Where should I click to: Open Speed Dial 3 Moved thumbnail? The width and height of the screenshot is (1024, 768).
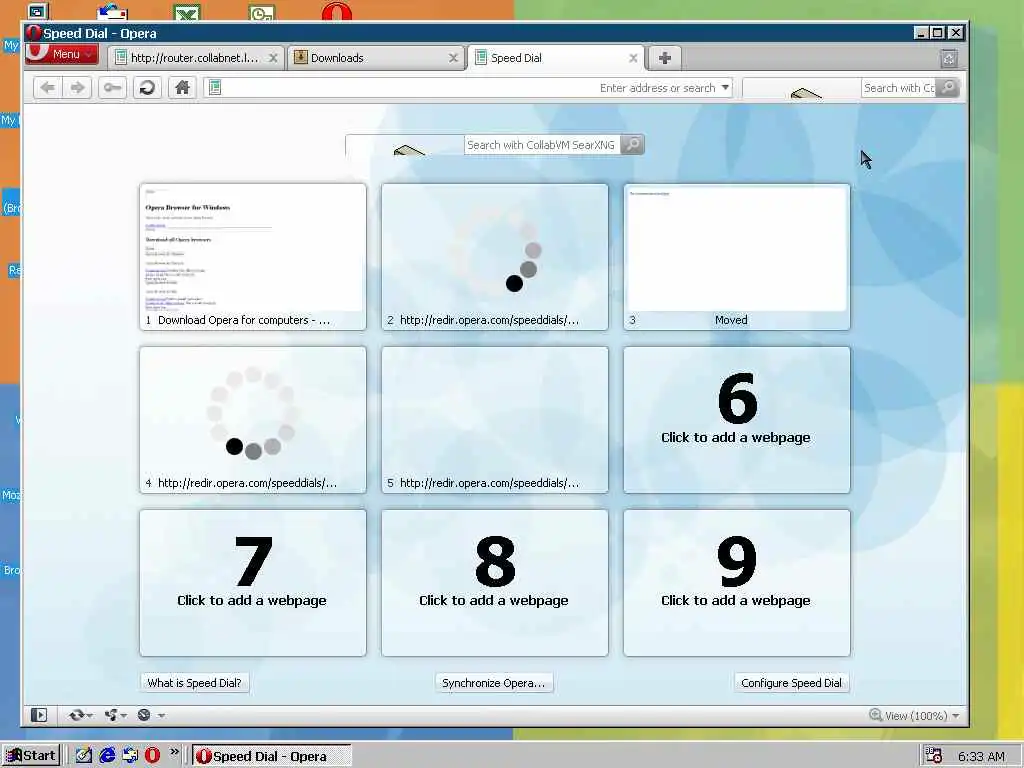point(737,257)
